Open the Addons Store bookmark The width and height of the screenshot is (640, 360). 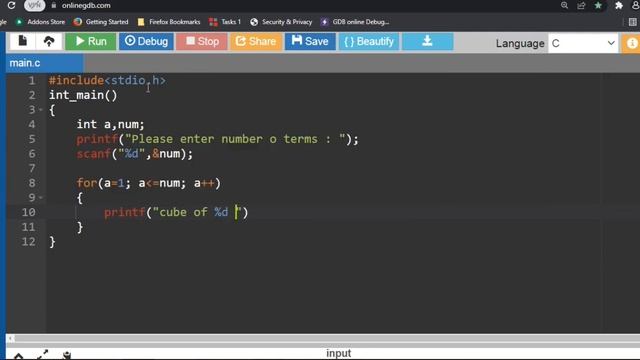coord(40,22)
